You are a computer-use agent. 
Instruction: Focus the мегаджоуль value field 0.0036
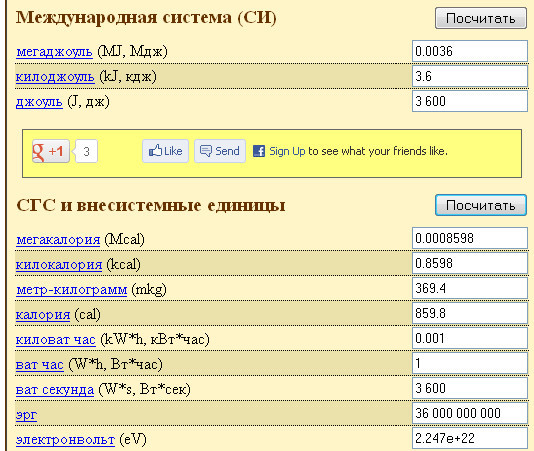[470, 51]
